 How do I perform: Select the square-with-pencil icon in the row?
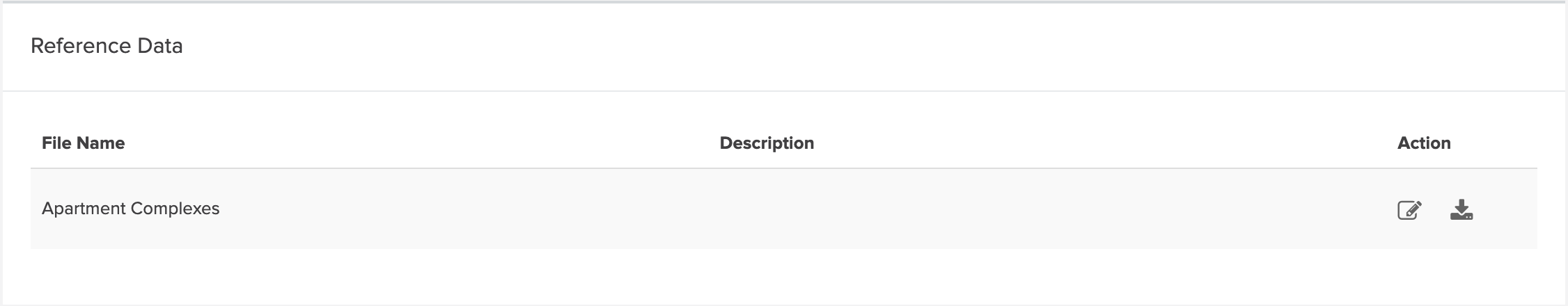point(1409,209)
